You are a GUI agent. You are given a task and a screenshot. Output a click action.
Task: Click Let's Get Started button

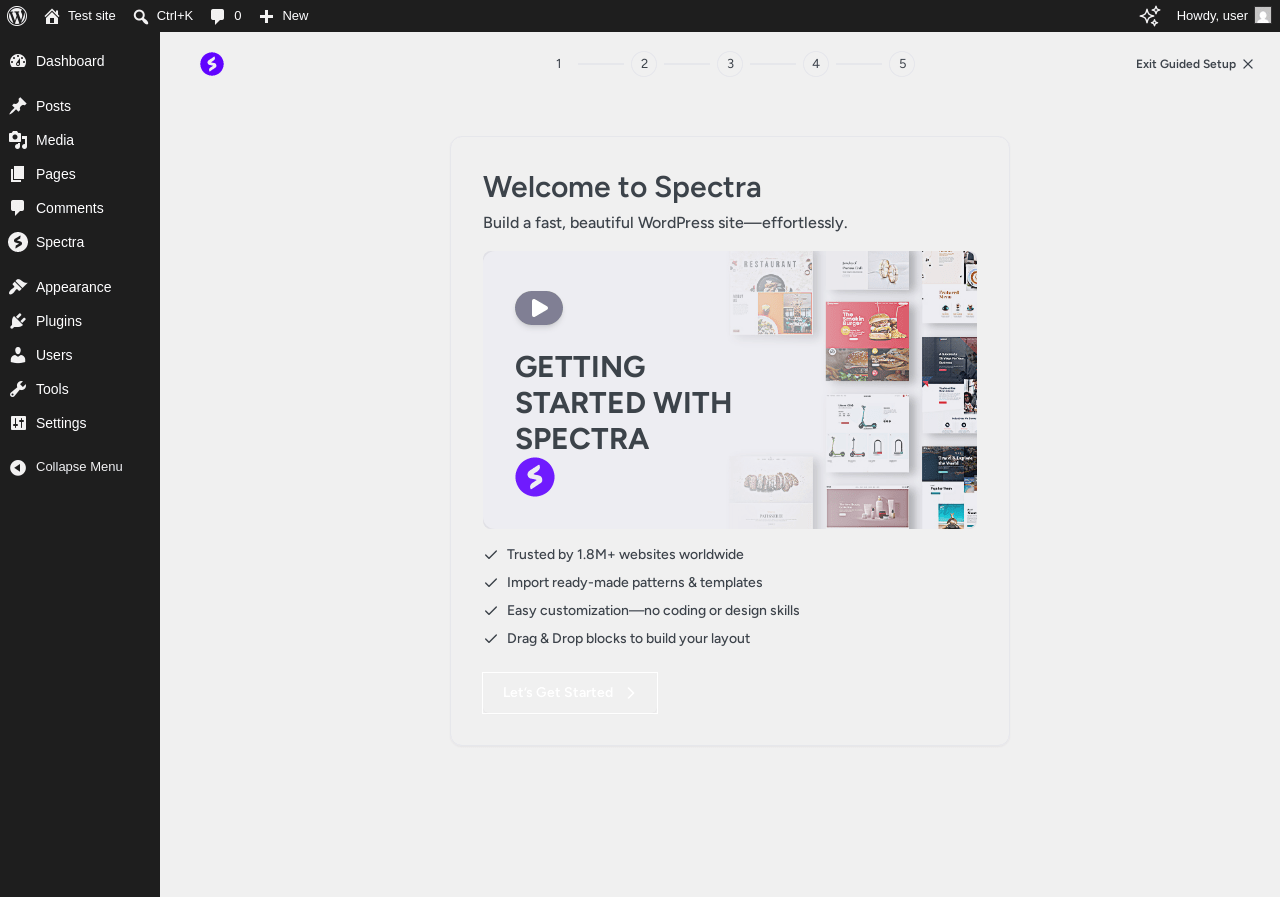pyautogui.click(x=570, y=693)
